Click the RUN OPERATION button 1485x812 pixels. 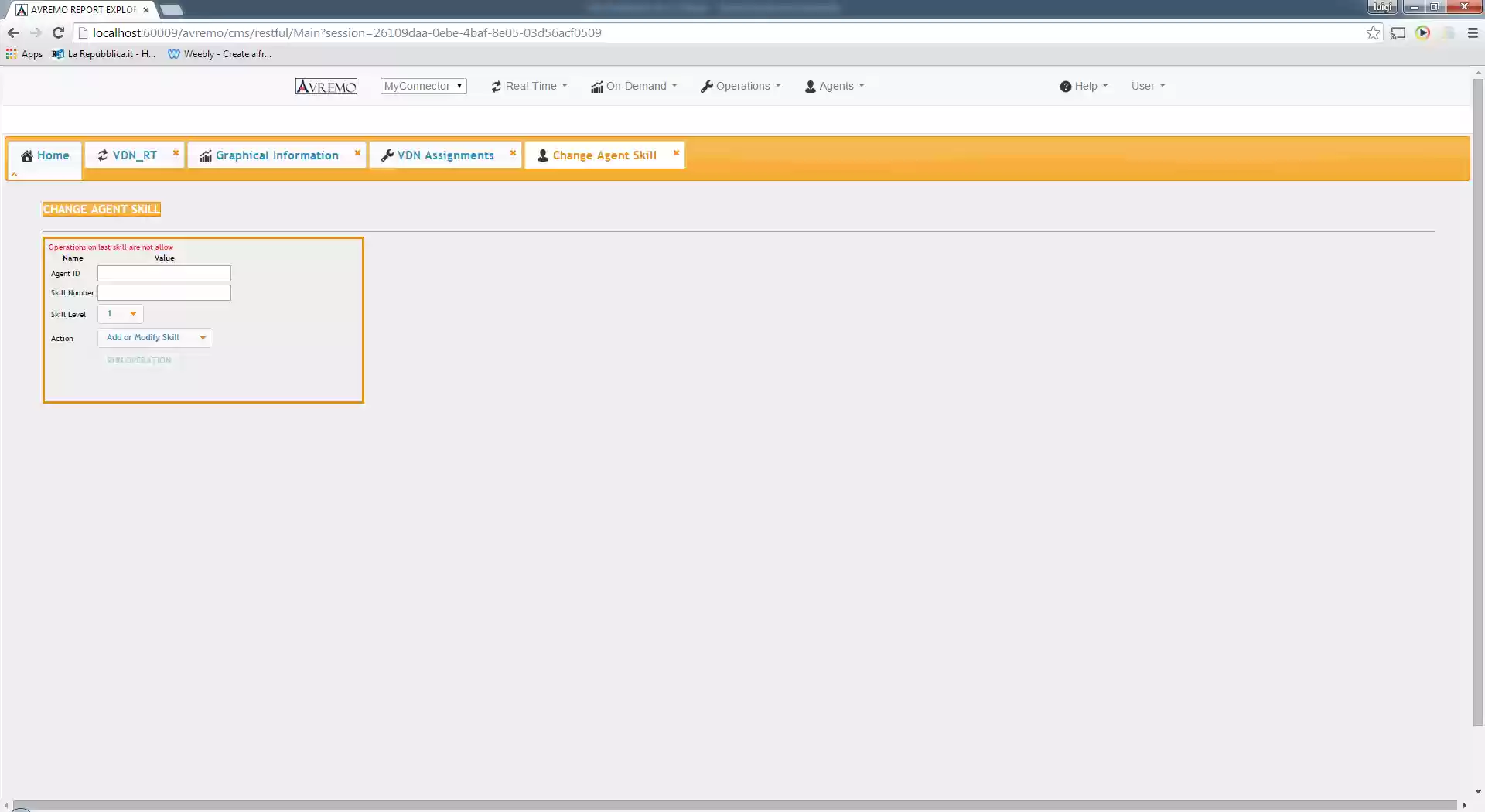[x=139, y=360]
